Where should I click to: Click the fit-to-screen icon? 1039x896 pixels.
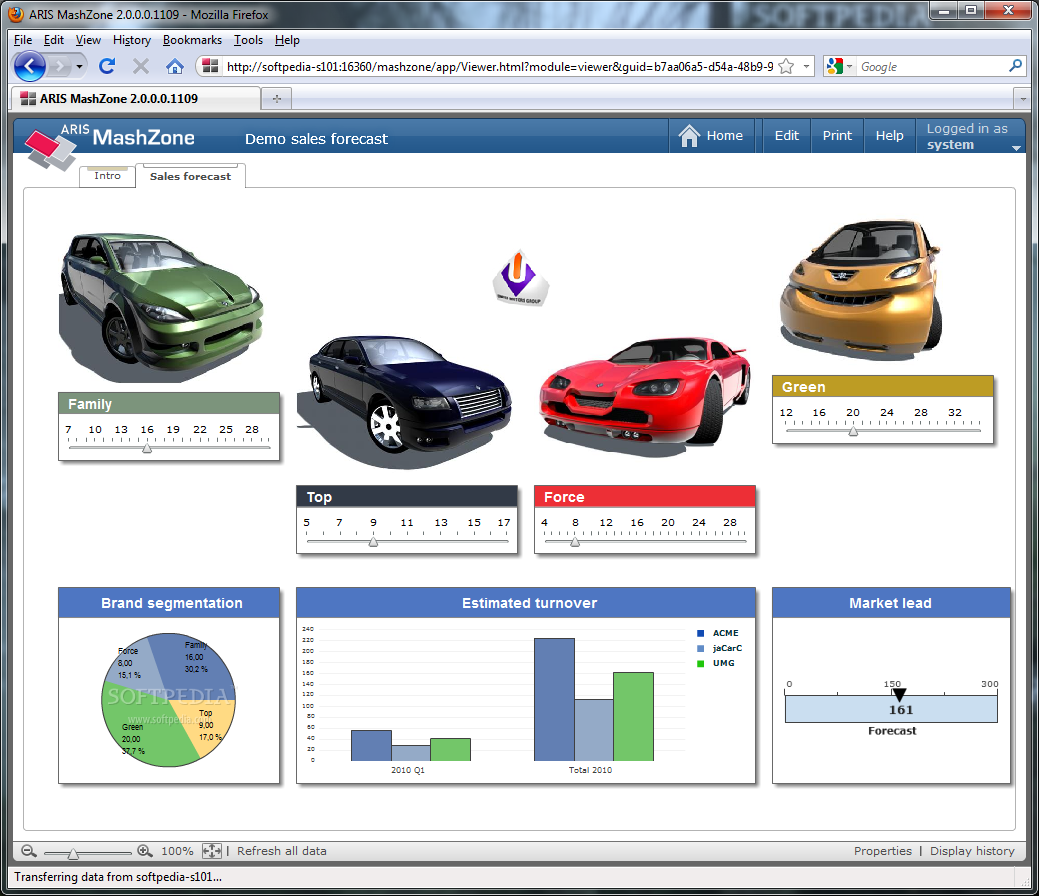(x=212, y=851)
